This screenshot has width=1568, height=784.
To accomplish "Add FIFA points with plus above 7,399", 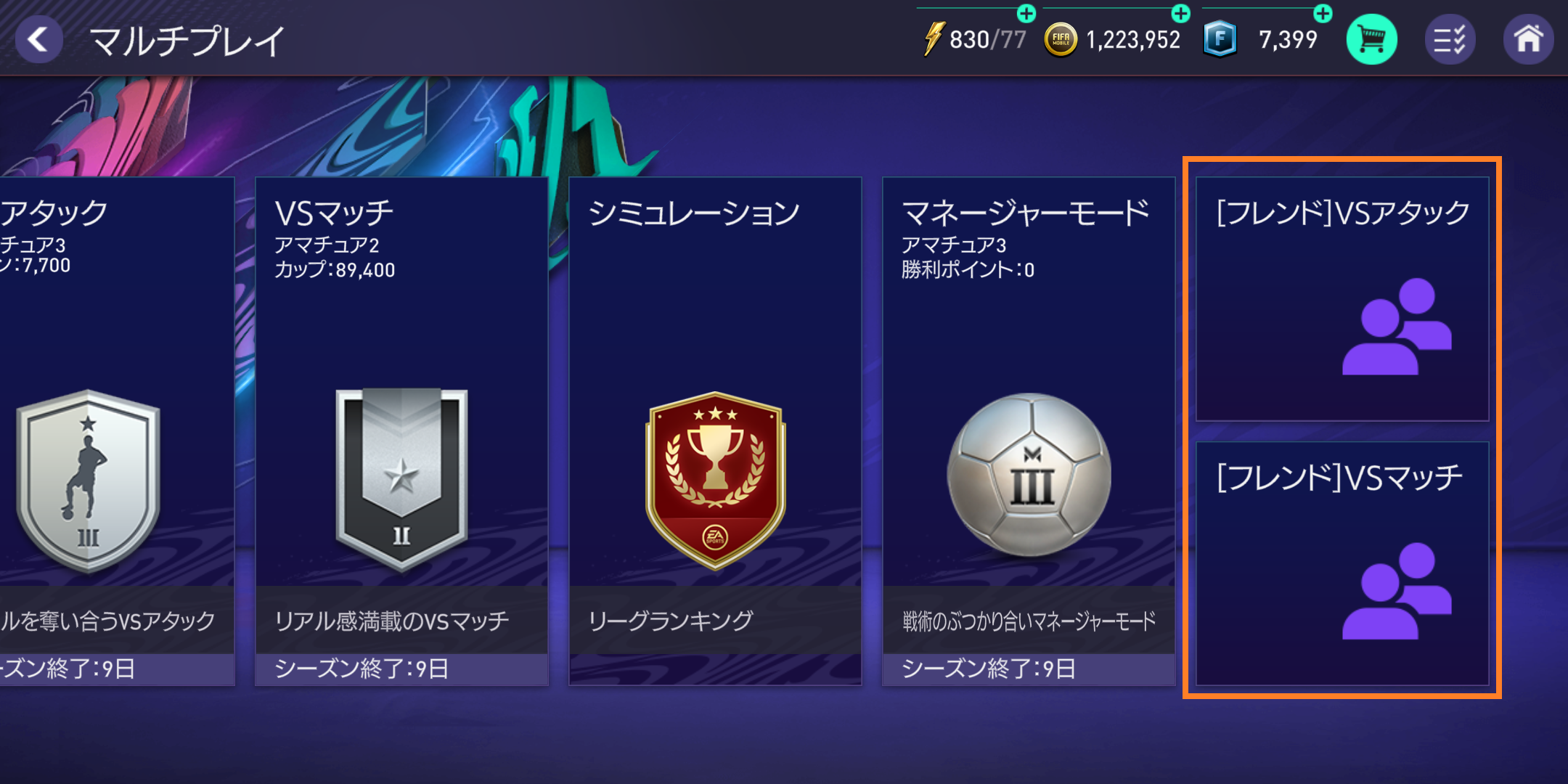I will (1323, 13).
